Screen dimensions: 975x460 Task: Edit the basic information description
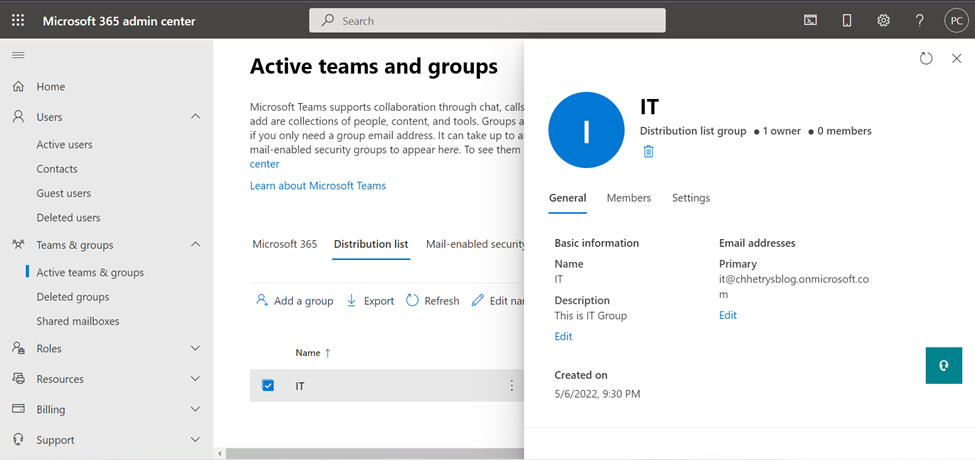[x=563, y=336]
